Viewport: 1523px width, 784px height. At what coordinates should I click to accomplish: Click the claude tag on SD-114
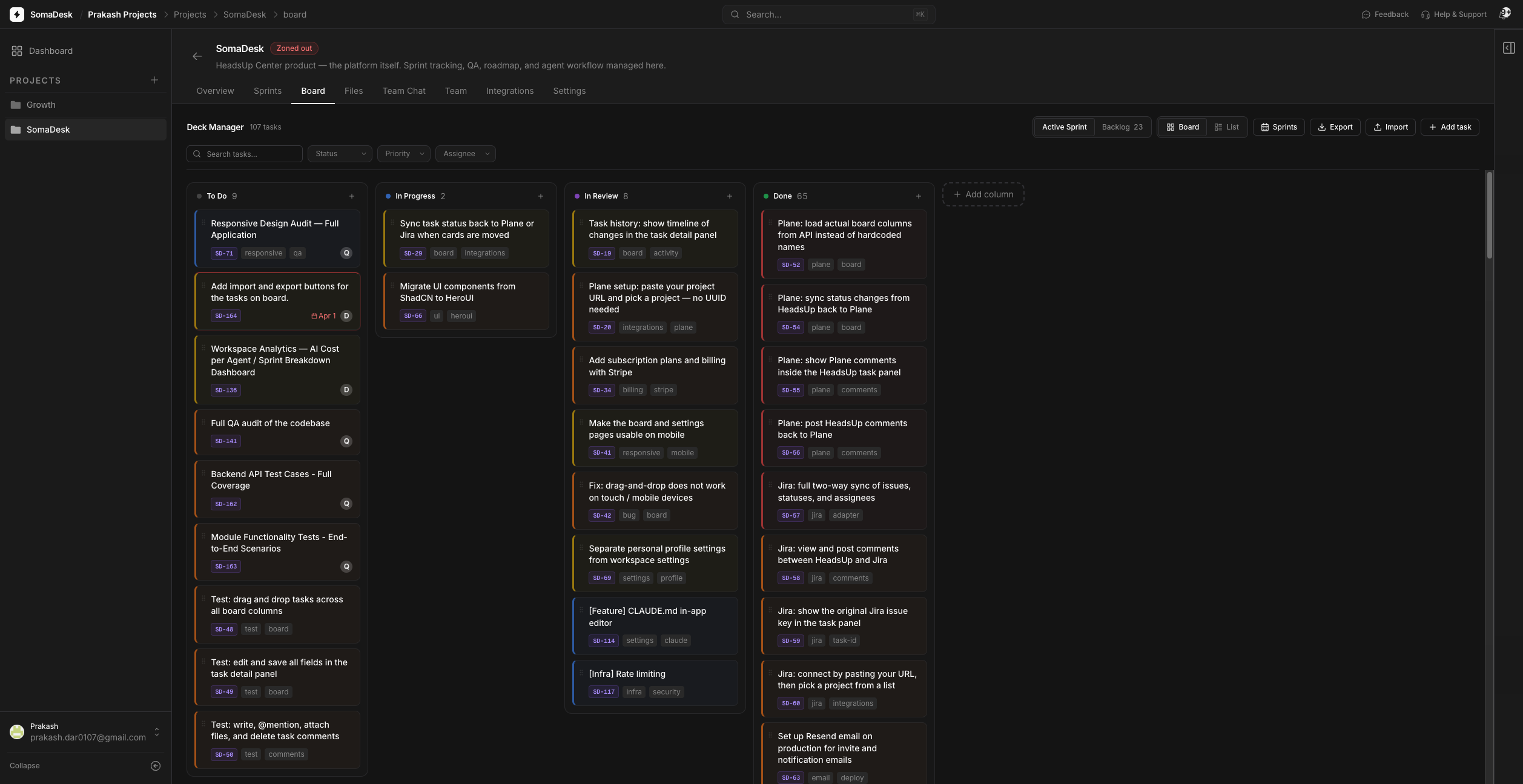click(676, 641)
